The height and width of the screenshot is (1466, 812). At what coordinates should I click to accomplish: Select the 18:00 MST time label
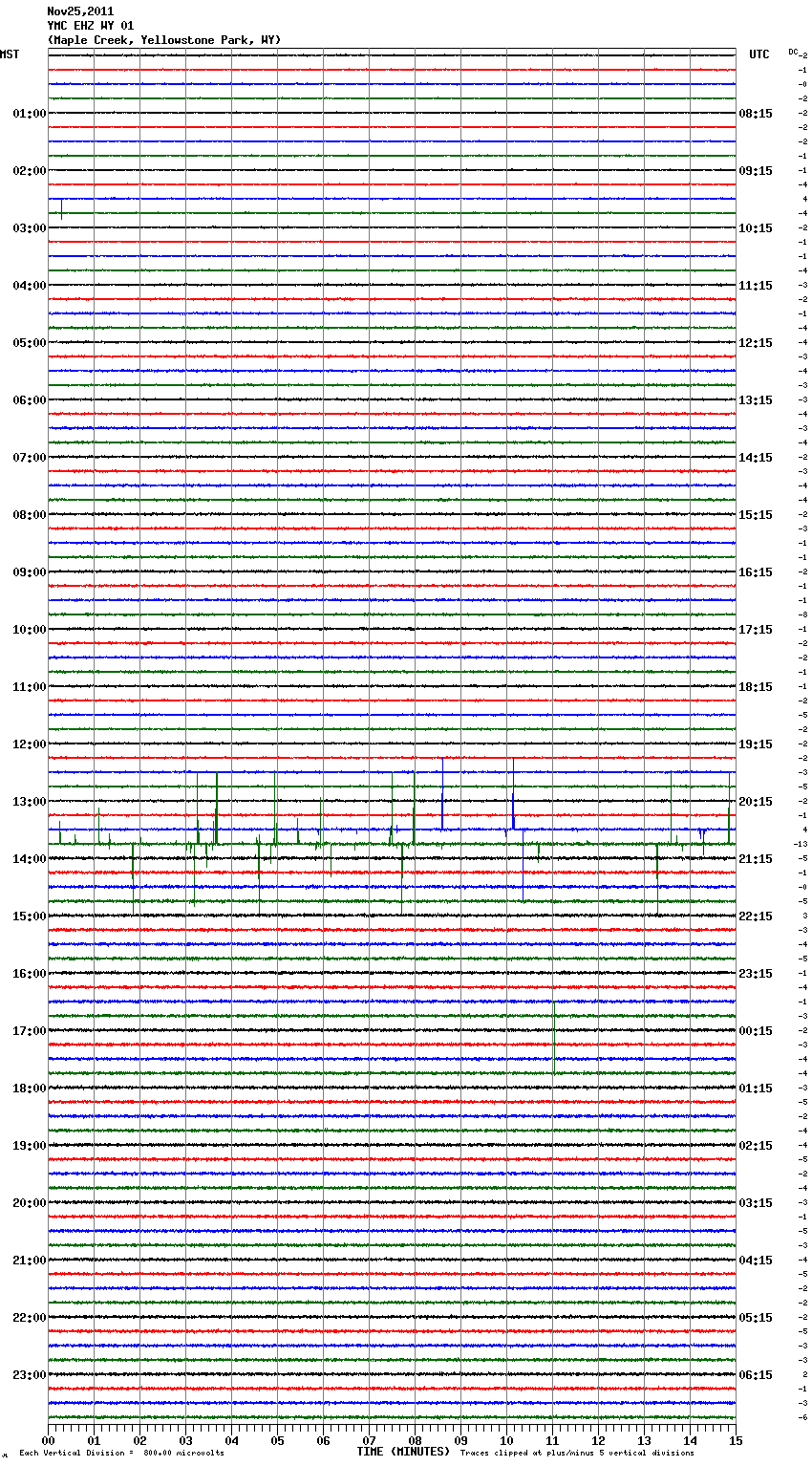click(29, 1089)
